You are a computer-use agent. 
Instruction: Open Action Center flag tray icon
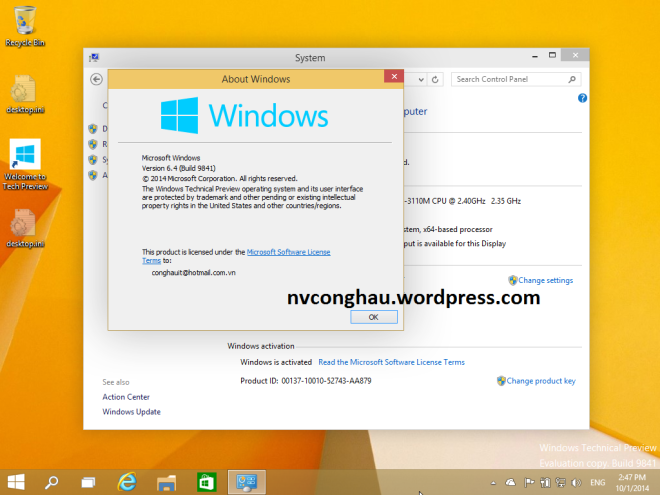click(529, 482)
